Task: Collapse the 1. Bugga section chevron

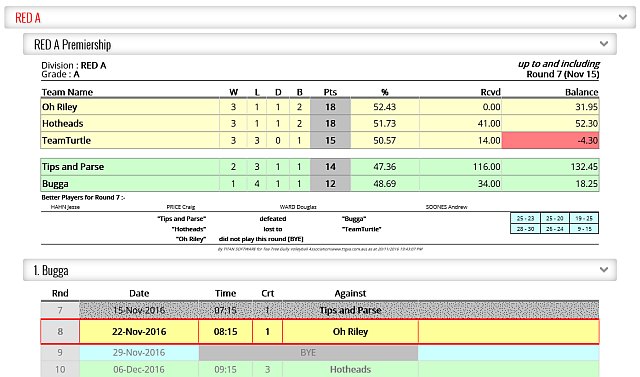Action: tap(604, 270)
